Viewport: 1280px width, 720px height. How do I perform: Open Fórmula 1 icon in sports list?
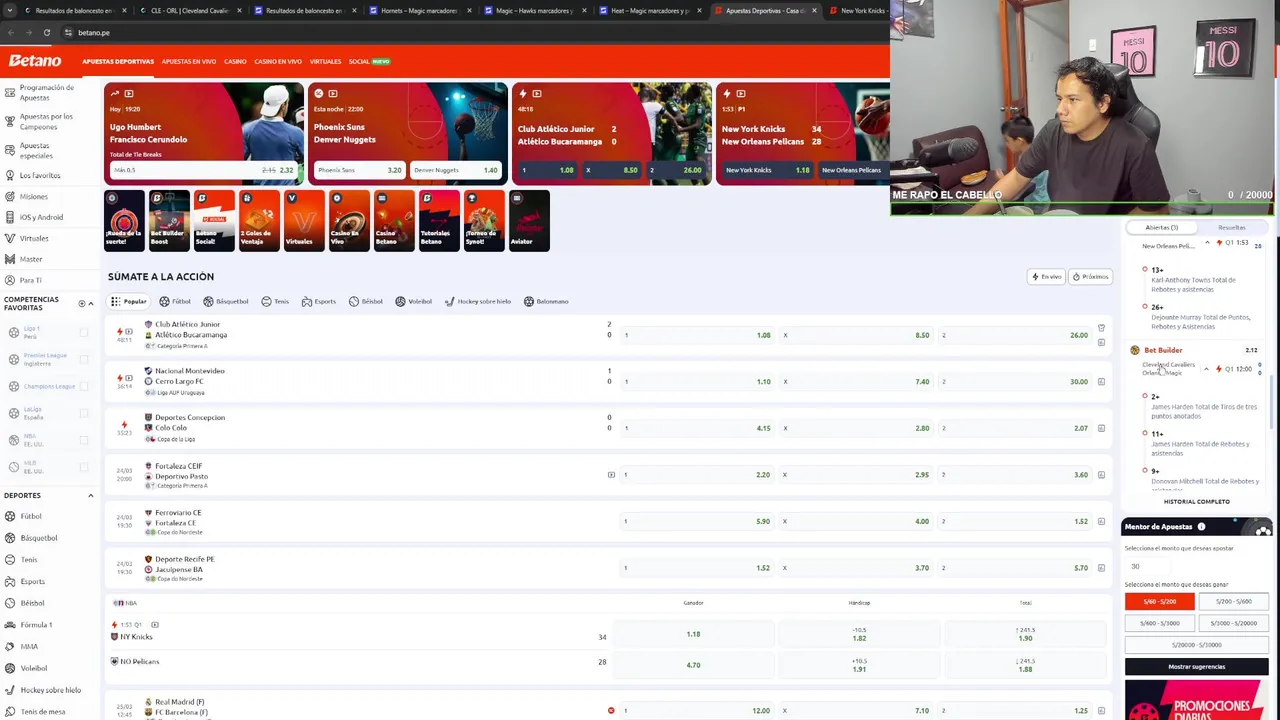[10, 625]
